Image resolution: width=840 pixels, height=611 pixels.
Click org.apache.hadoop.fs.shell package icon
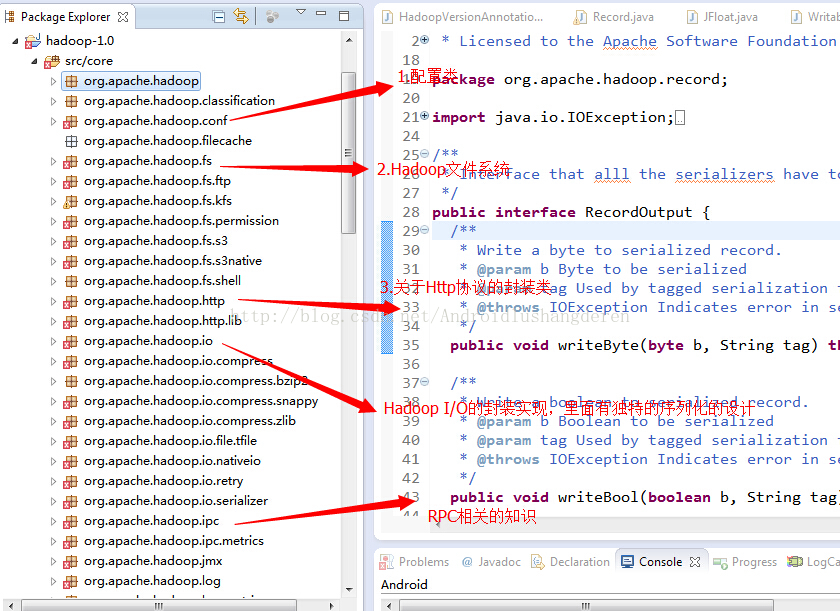click(x=71, y=281)
